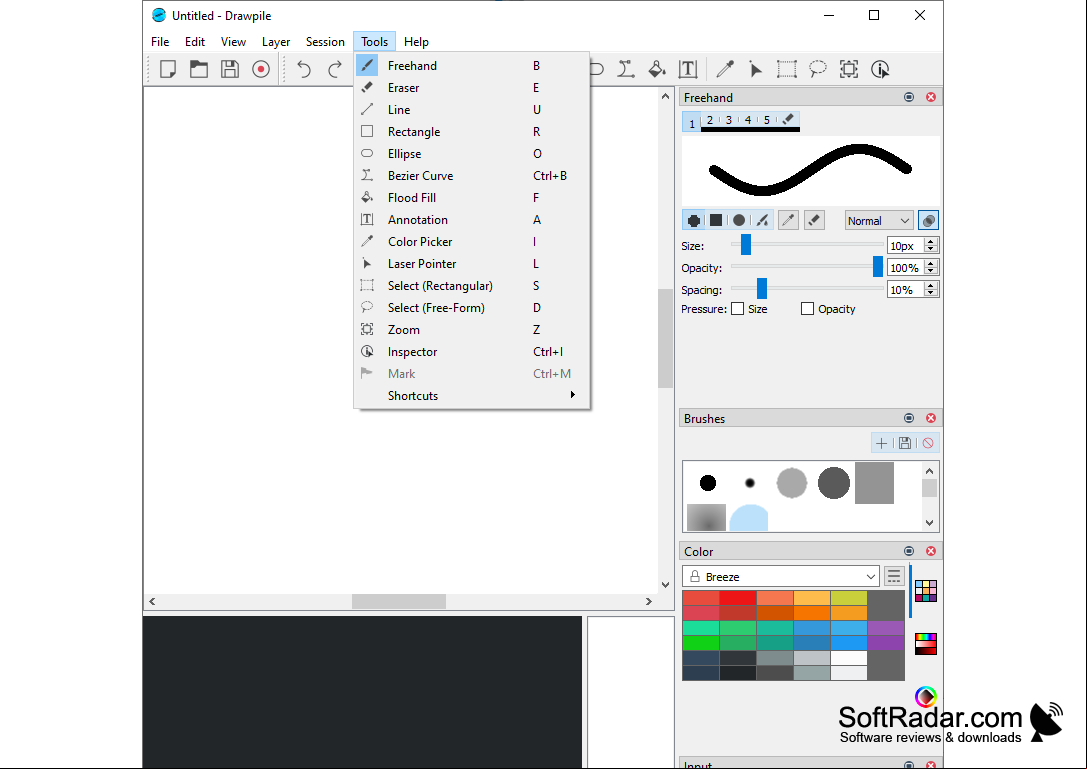The image size is (1087, 769).
Task: Close the Freehand dock panel
Action: coord(931,97)
